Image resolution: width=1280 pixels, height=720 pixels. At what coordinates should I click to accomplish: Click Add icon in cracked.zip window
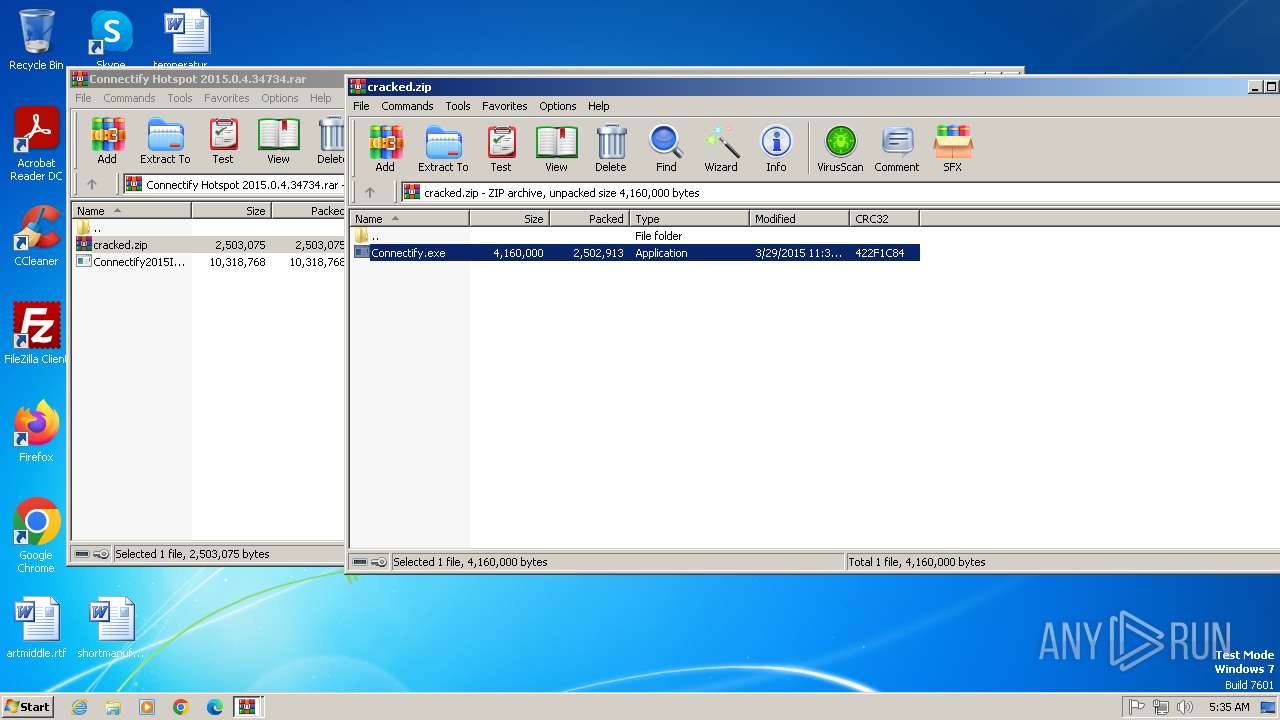click(385, 148)
